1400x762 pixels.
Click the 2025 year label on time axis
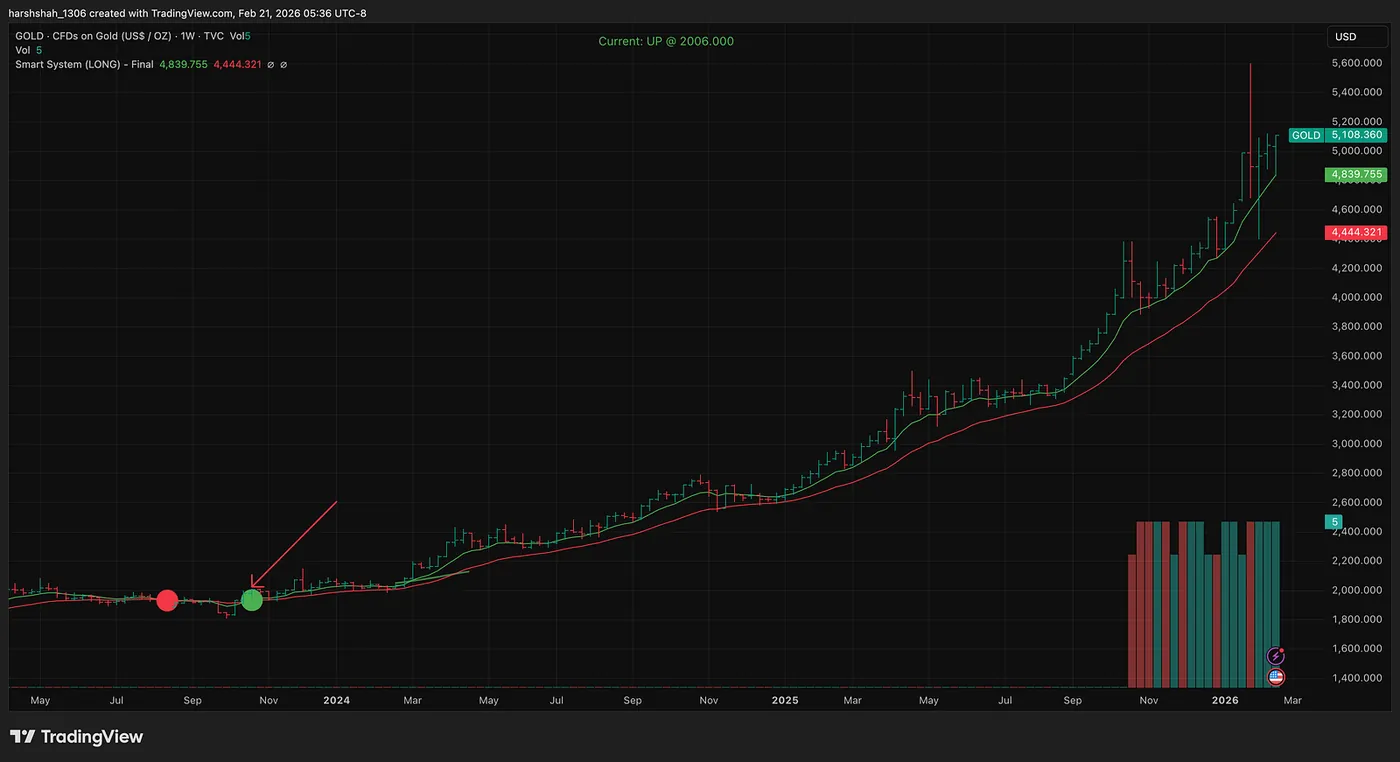[785, 701]
